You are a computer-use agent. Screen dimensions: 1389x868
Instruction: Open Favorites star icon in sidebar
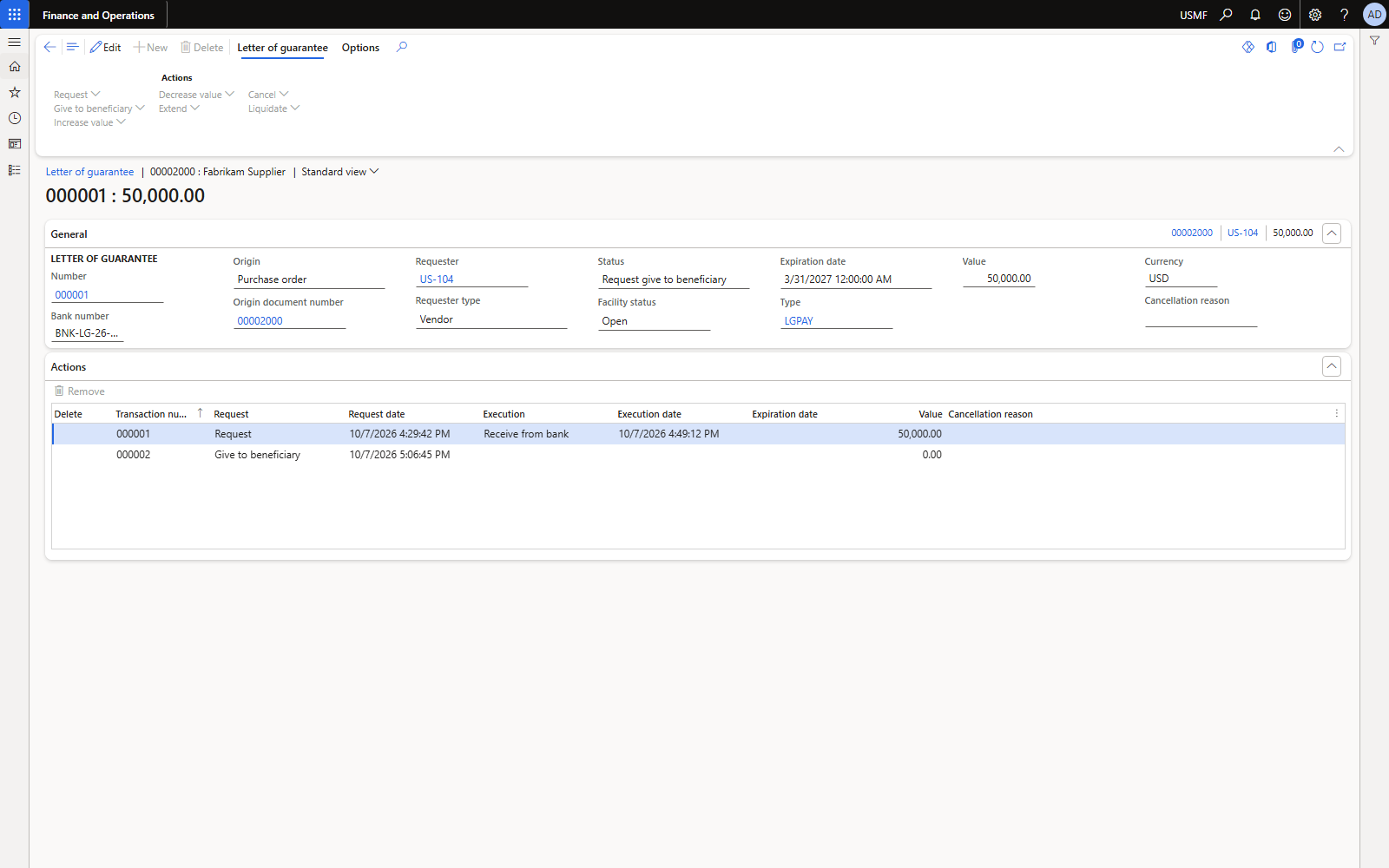pos(15,92)
